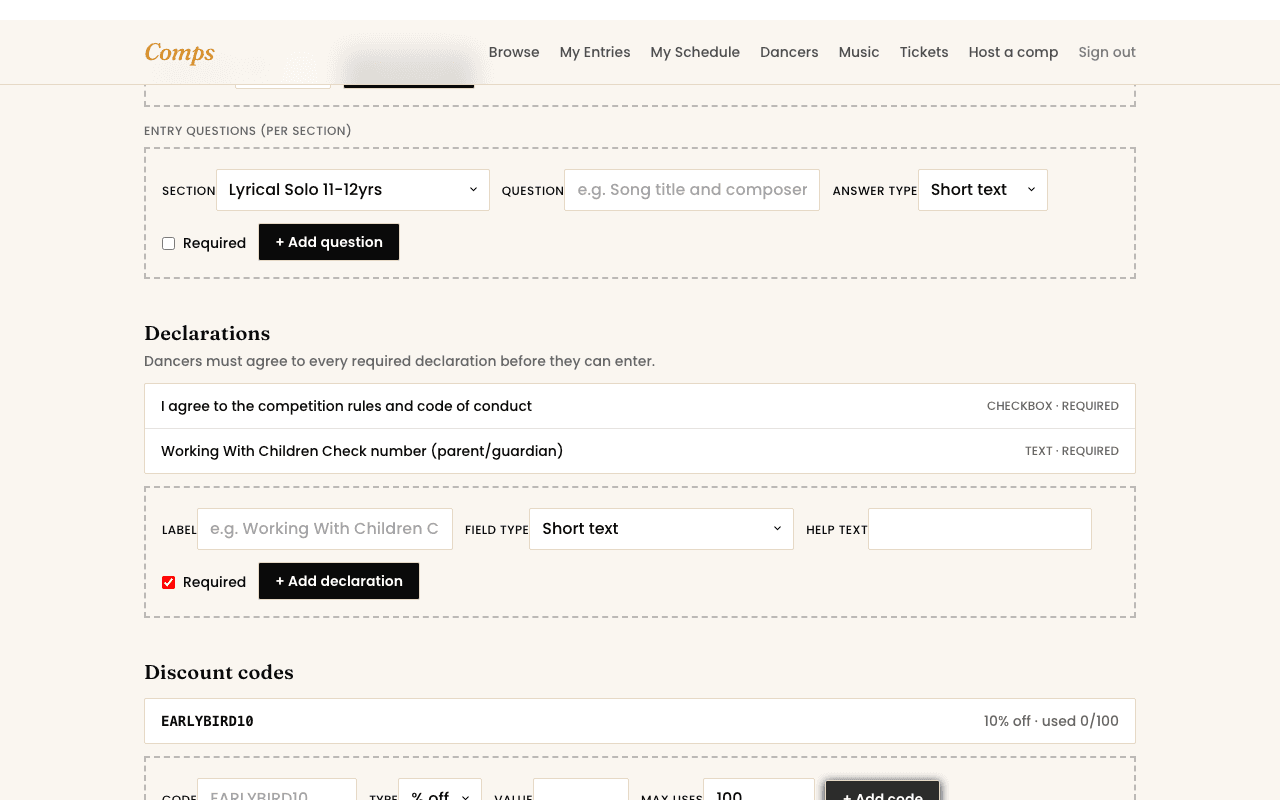Expand the Section dropdown showing Lyrical Solo 11-12yrs
Viewport: 1280px width, 800px height.
coord(353,190)
